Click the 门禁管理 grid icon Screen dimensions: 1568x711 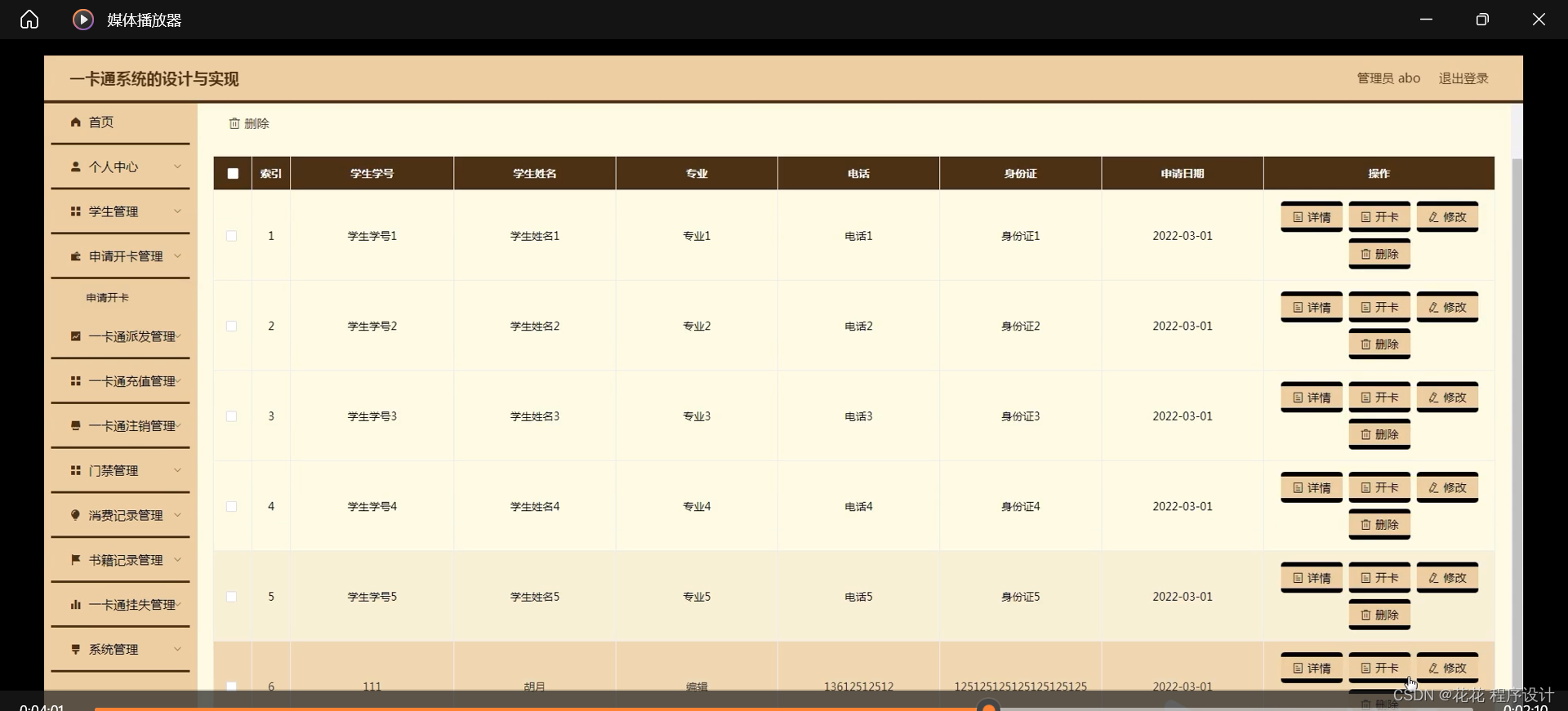[76, 470]
